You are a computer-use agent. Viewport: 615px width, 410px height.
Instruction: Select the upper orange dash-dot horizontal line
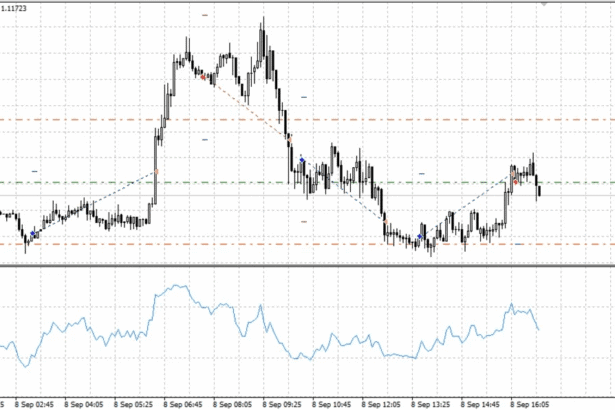[308, 120]
